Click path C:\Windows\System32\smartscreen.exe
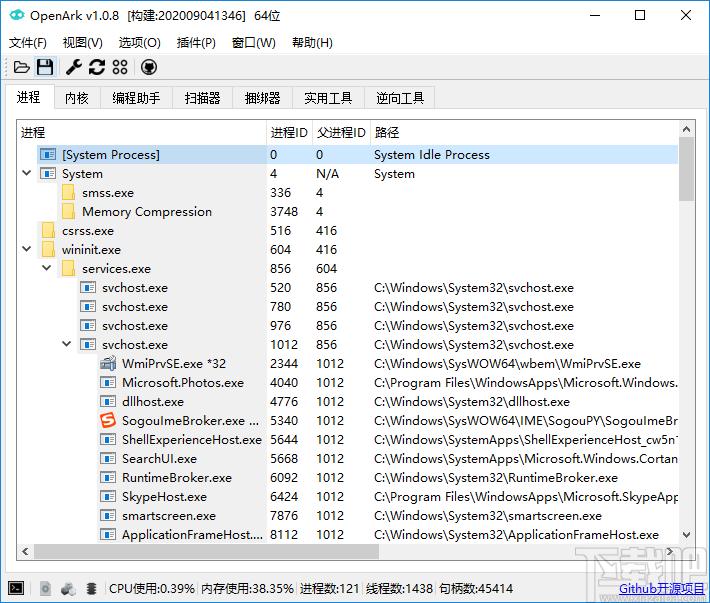The width and height of the screenshot is (710, 603). coord(488,516)
